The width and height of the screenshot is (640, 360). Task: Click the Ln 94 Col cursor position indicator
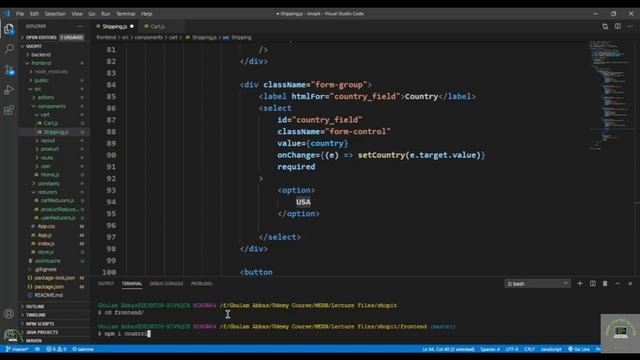tap(448, 349)
